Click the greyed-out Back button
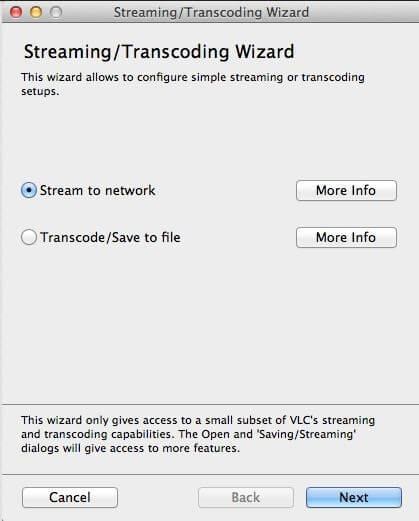419x521 pixels. click(246, 497)
